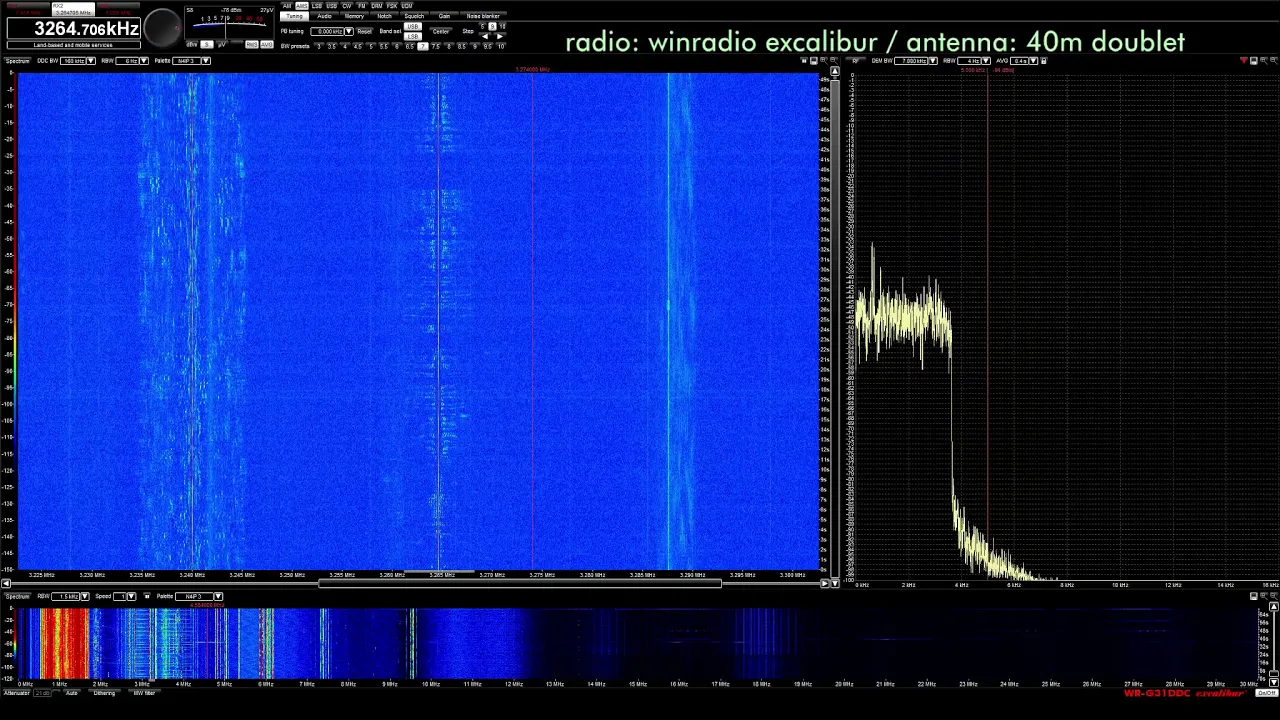Click the Center button

point(441,31)
